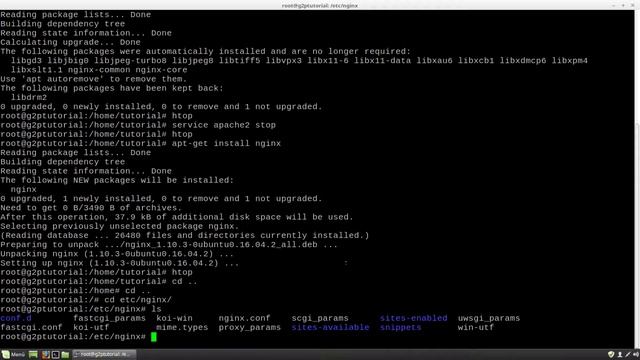
Task: Click the '(Reading database ... 26480 files' line
Action: tap(184, 236)
